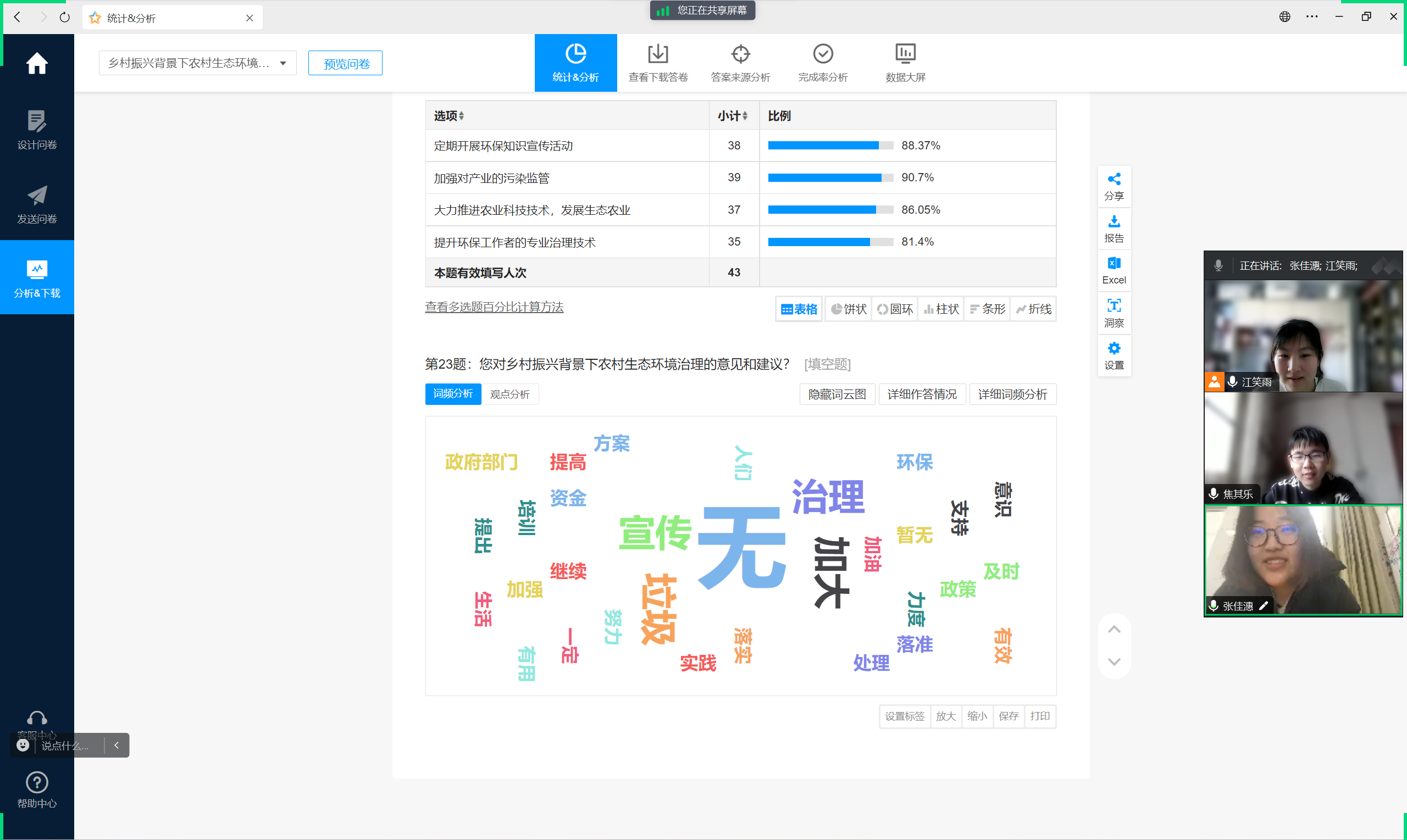Image resolution: width=1407 pixels, height=840 pixels.
Task: Expand the survey name dropdown
Action: point(282,63)
